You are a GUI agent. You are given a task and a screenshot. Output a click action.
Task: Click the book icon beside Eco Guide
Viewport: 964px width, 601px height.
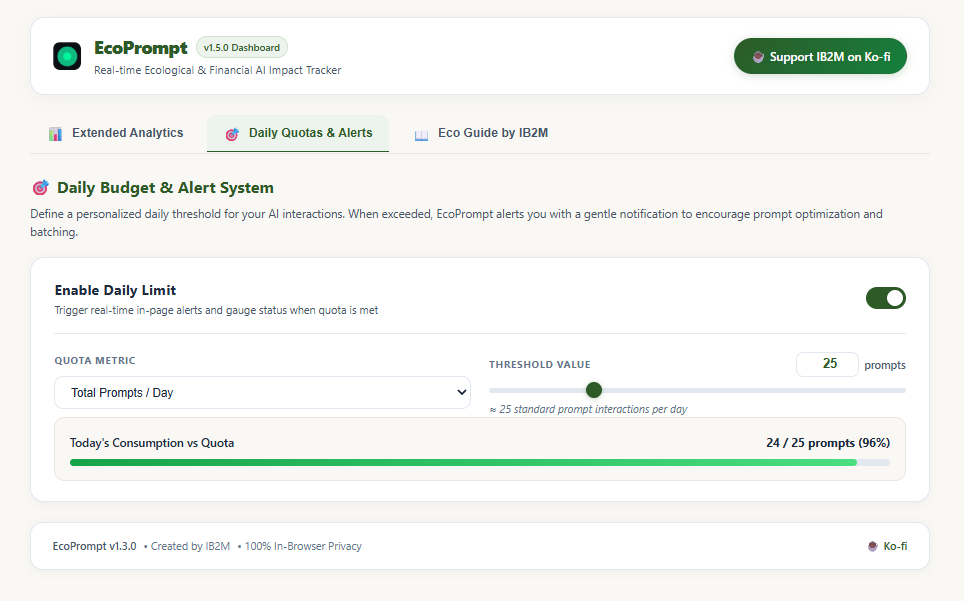[421, 135]
